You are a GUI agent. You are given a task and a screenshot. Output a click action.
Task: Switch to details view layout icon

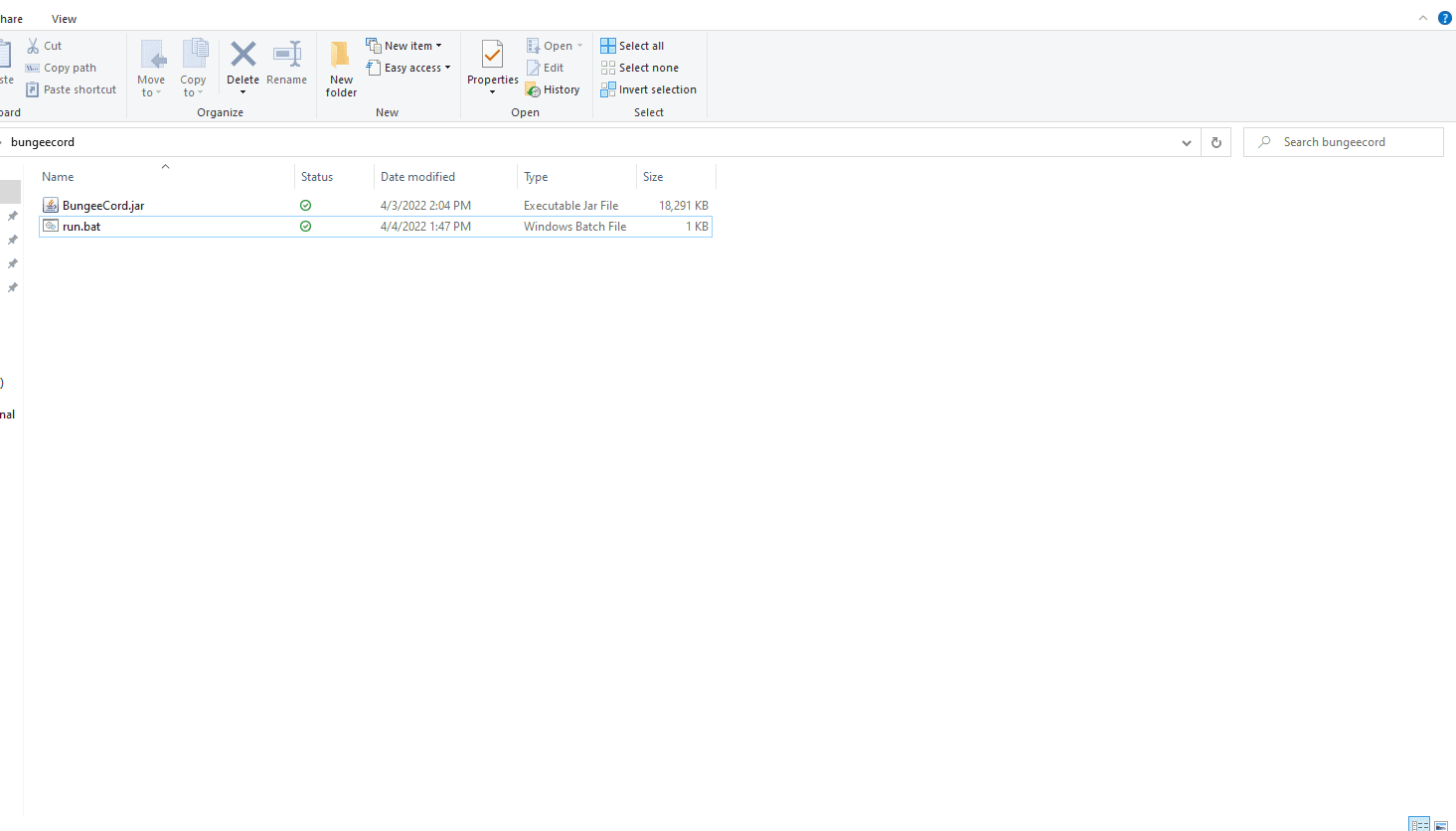1419,824
